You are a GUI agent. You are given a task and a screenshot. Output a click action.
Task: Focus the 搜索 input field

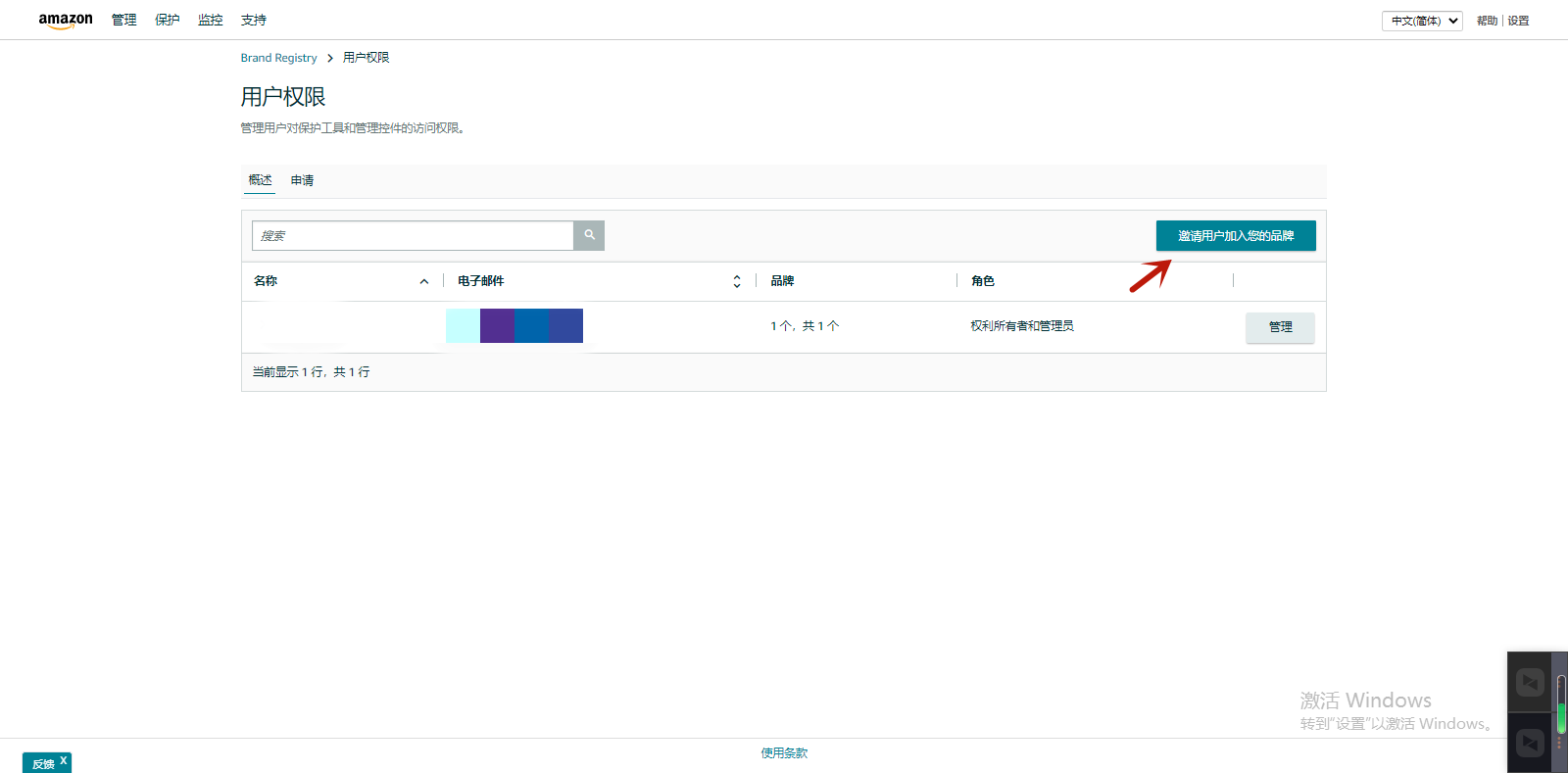pyautogui.click(x=413, y=235)
